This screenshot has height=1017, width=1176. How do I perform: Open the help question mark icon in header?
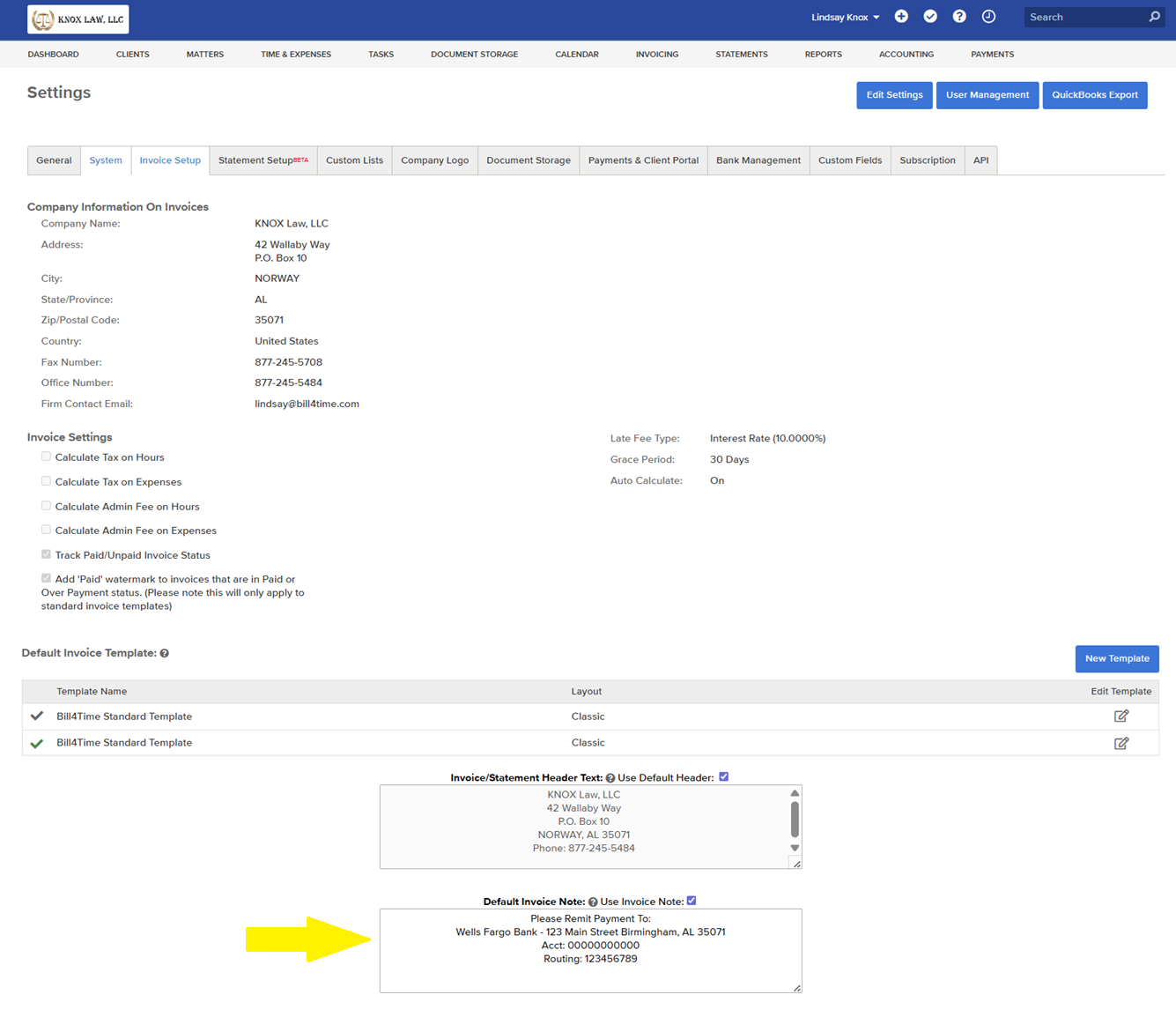959,17
